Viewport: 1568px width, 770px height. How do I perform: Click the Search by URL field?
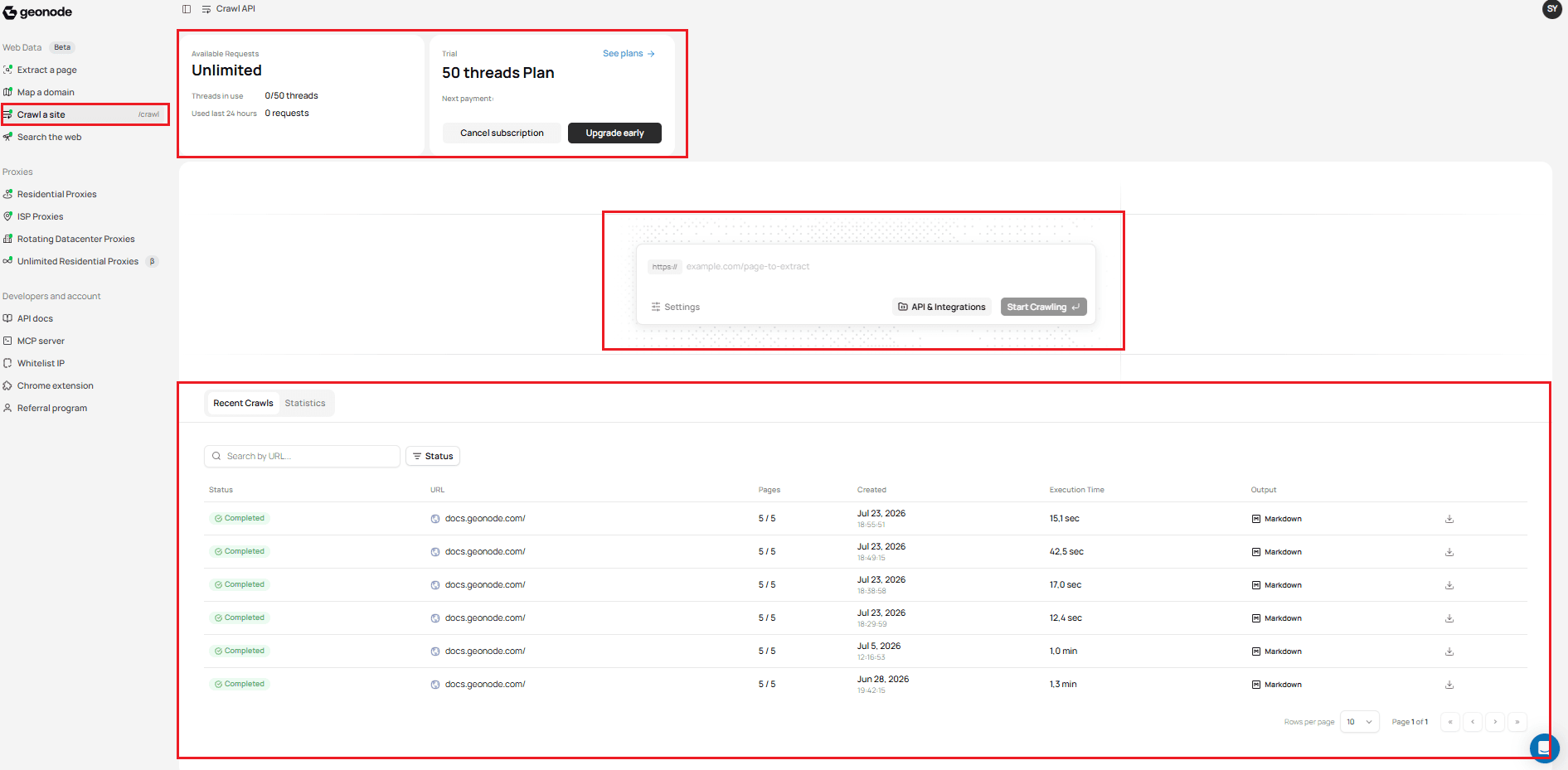tap(302, 456)
